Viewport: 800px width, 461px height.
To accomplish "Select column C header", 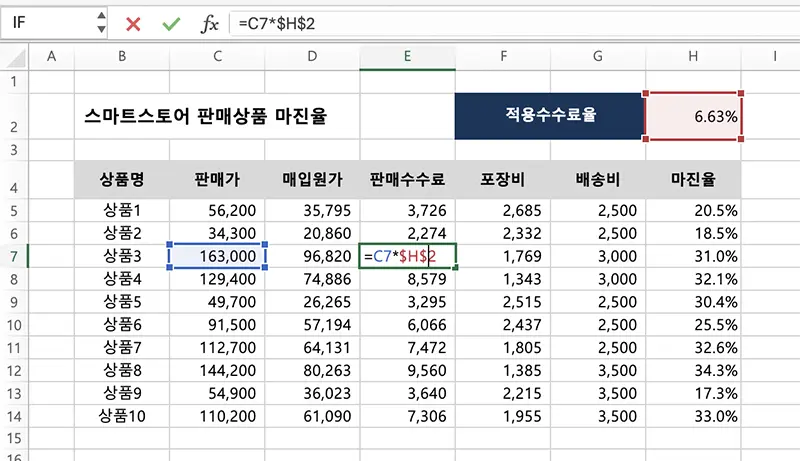I will coord(217,57).
